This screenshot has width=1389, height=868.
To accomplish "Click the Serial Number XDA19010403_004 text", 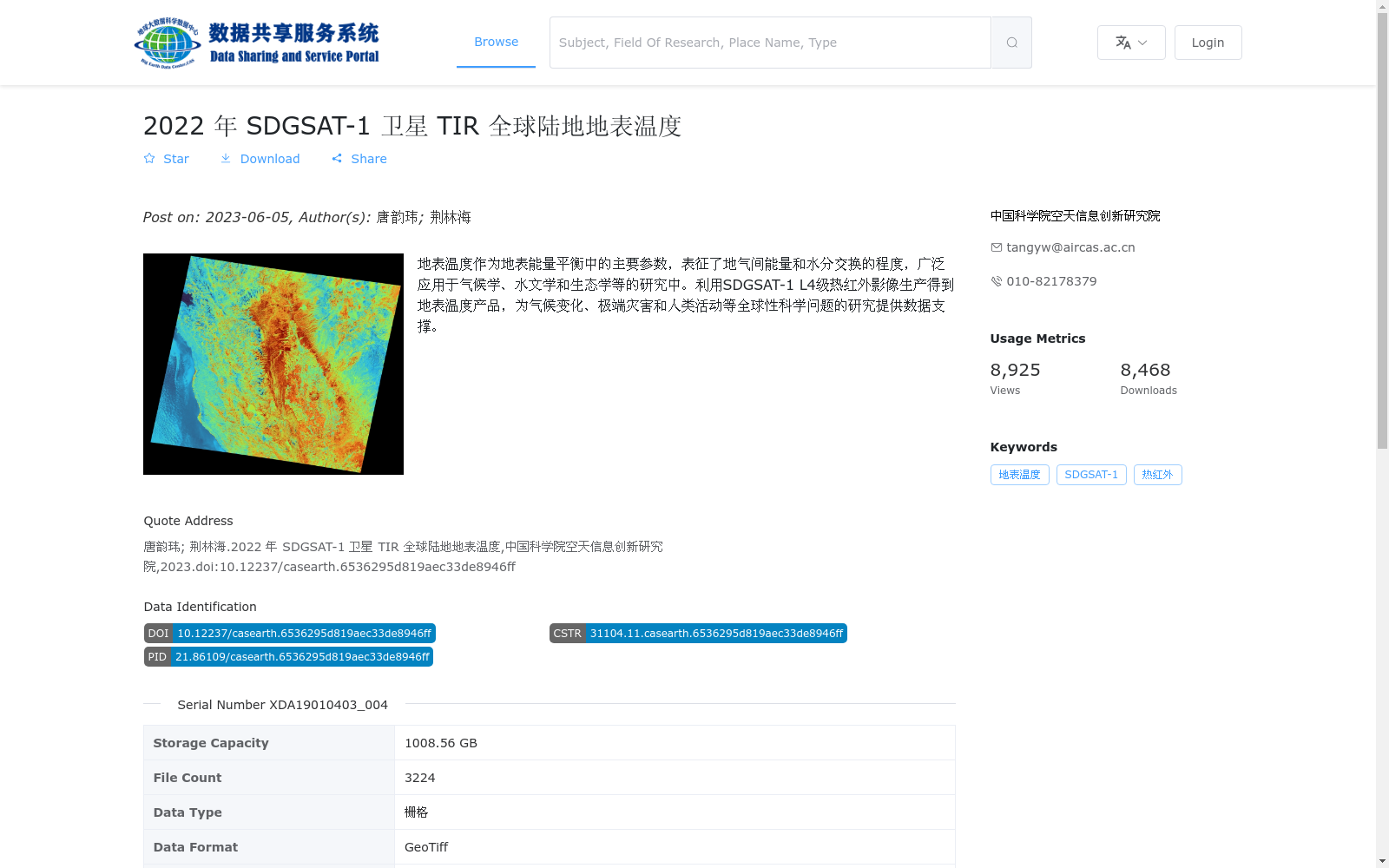I will (x=282, y=705).
